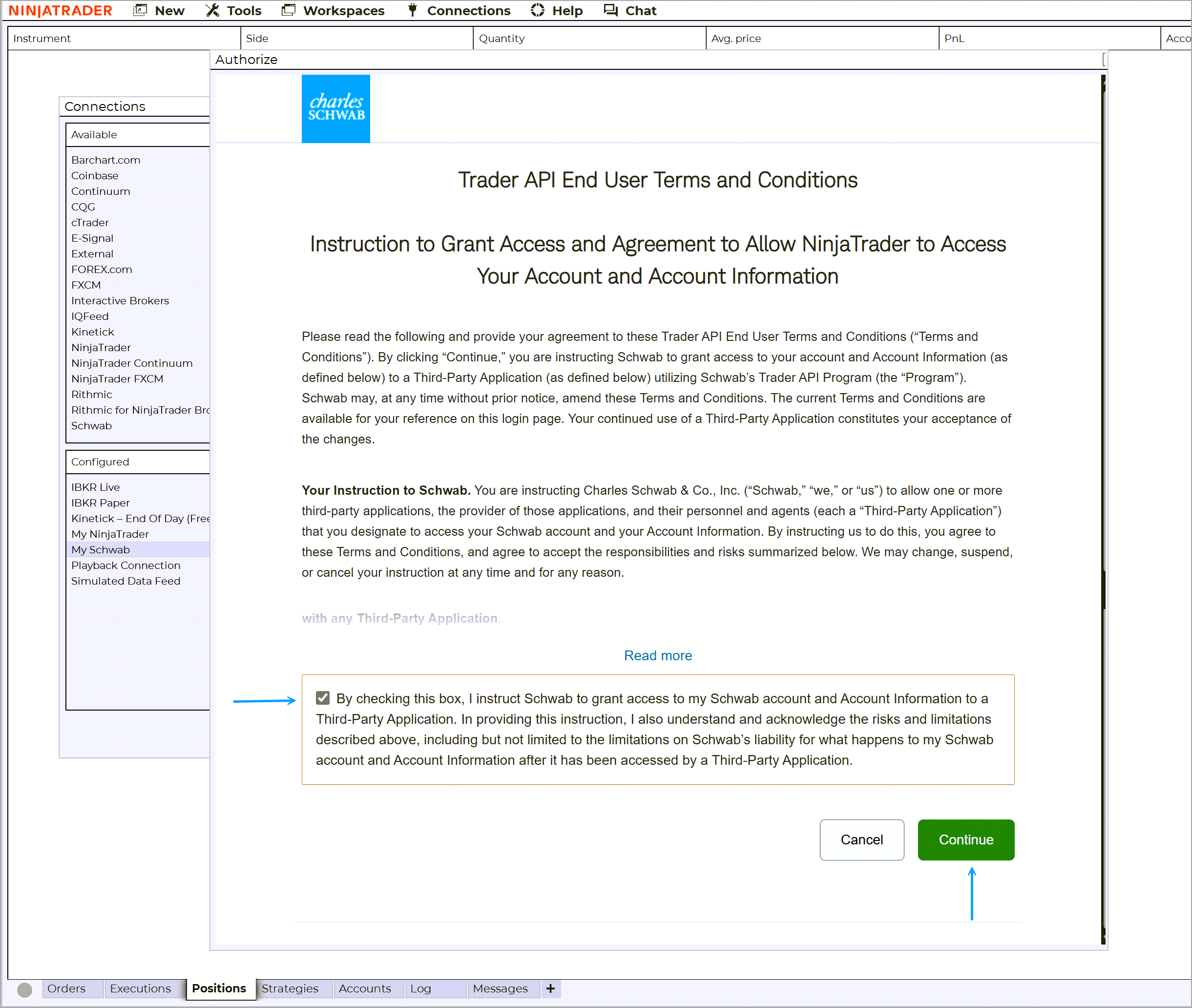
Task: Open the Accounts tab
Action: pyautogui.click(x=365, y=988)
